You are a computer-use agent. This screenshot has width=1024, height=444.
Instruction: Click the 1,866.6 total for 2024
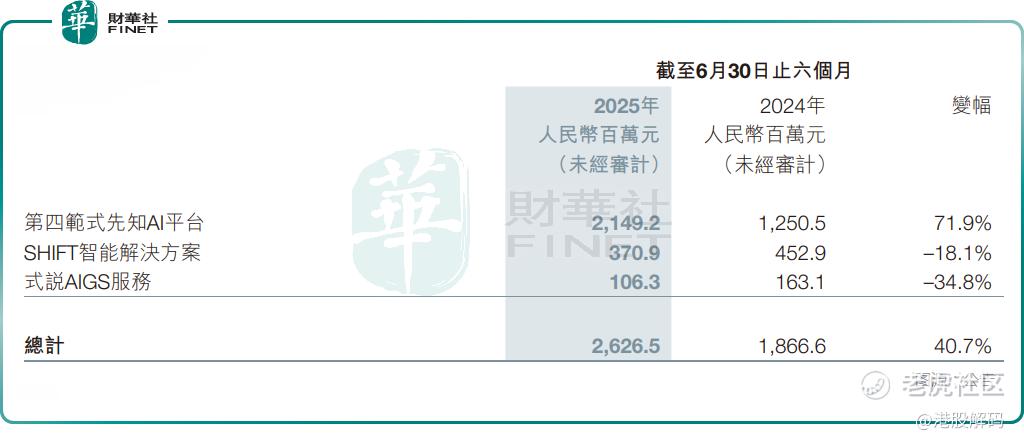point(792,346)
